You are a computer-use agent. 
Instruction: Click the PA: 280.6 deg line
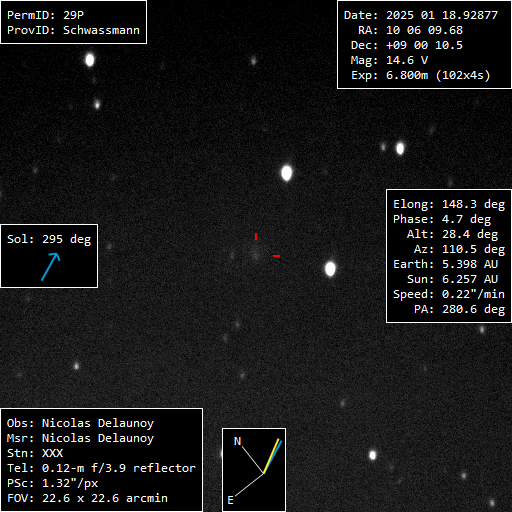pos(460,309)
